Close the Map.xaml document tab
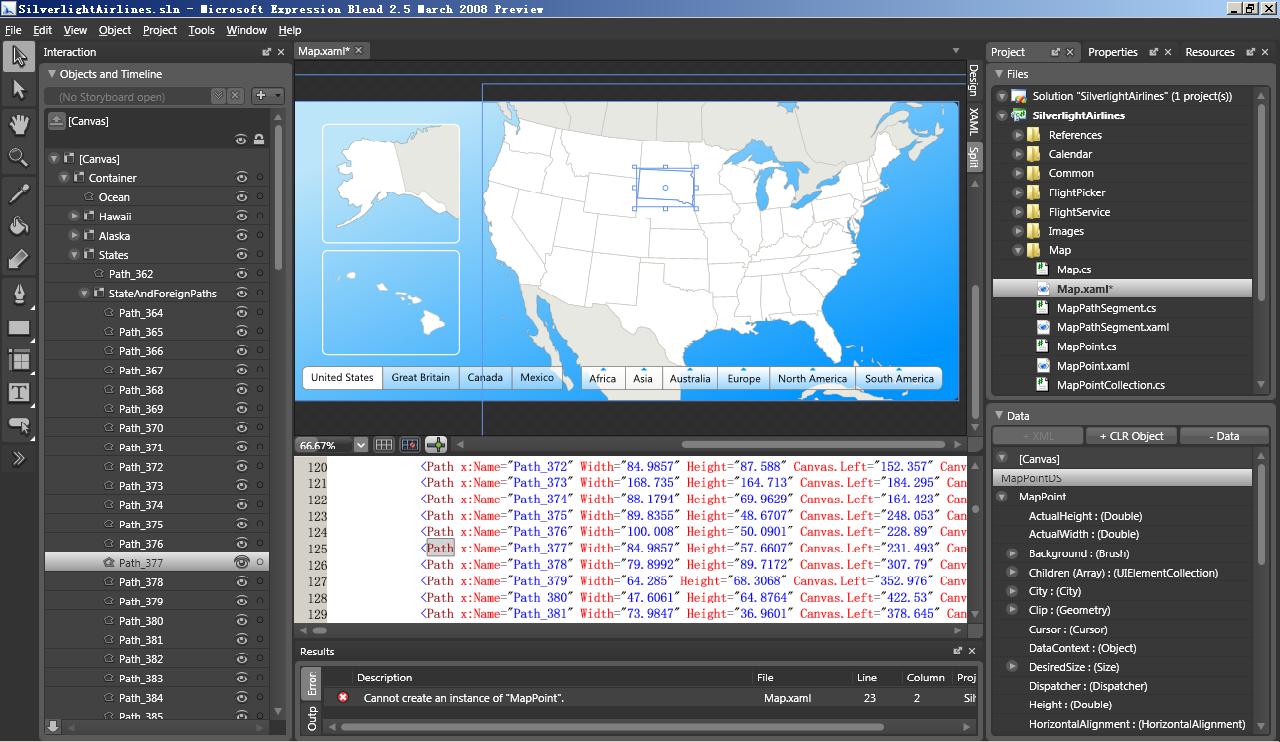Screen dimensions: 1280x742 coord(359,50)
